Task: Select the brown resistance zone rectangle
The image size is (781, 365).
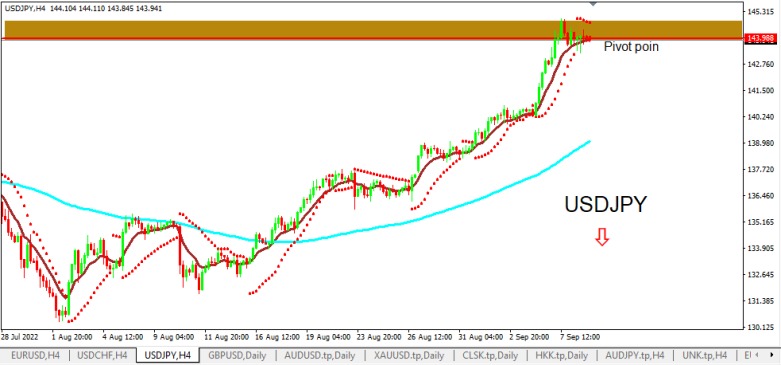Action: [374, 29]
